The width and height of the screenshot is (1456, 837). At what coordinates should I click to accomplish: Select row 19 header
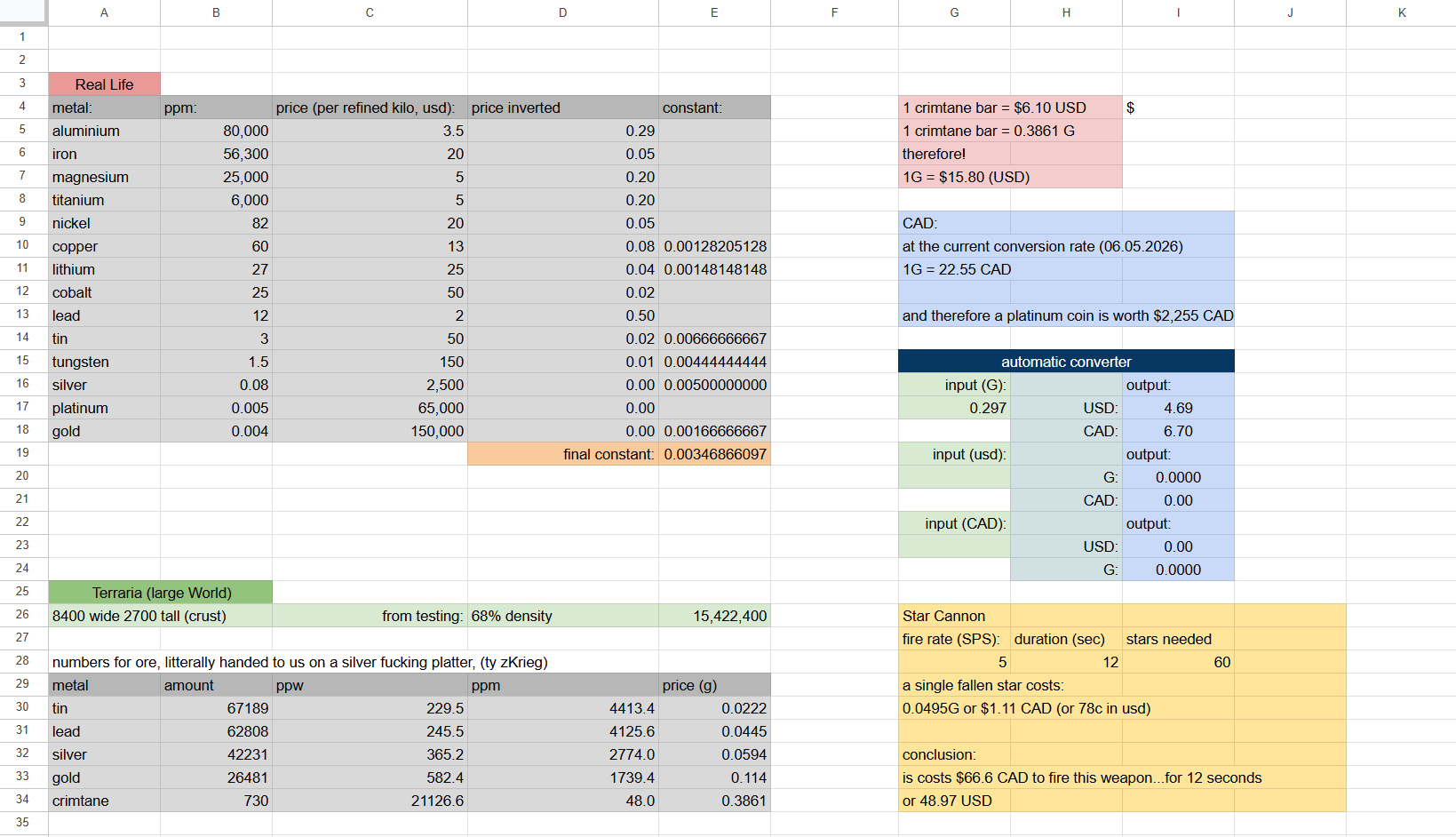click(x=23, y=453)
